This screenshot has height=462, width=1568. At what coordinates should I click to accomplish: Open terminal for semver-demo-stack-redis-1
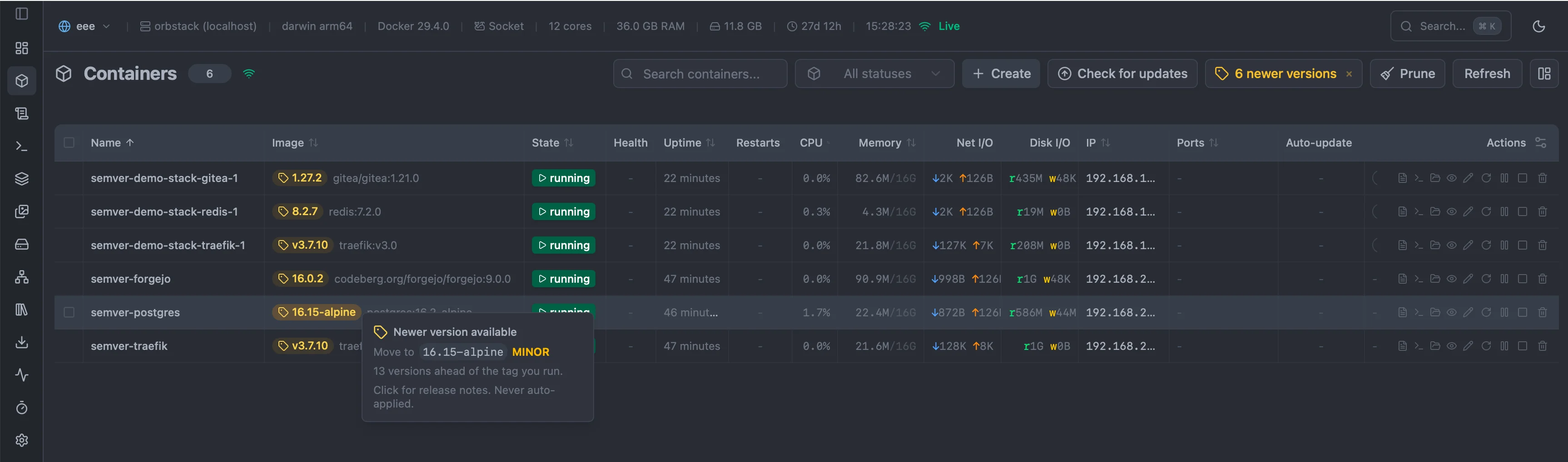(1418, 211)
